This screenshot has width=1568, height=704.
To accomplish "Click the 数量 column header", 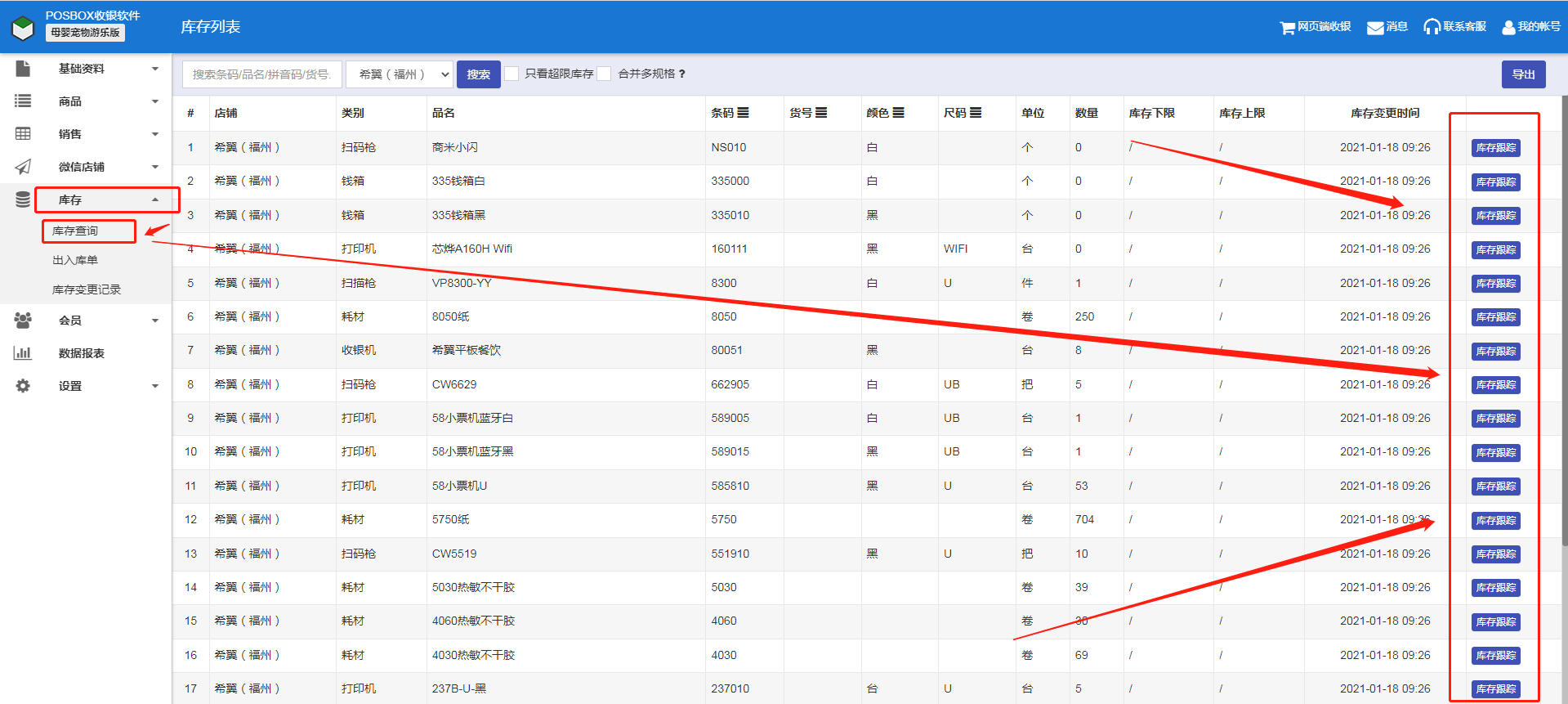I will 1087,113.
